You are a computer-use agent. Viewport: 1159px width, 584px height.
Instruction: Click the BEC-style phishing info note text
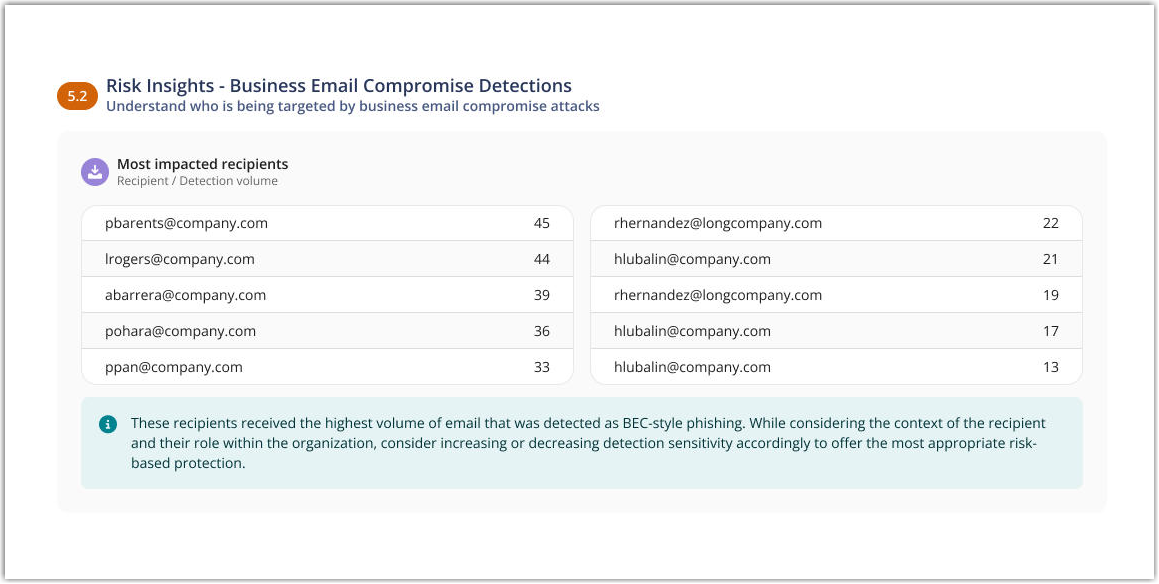point(590,443)
